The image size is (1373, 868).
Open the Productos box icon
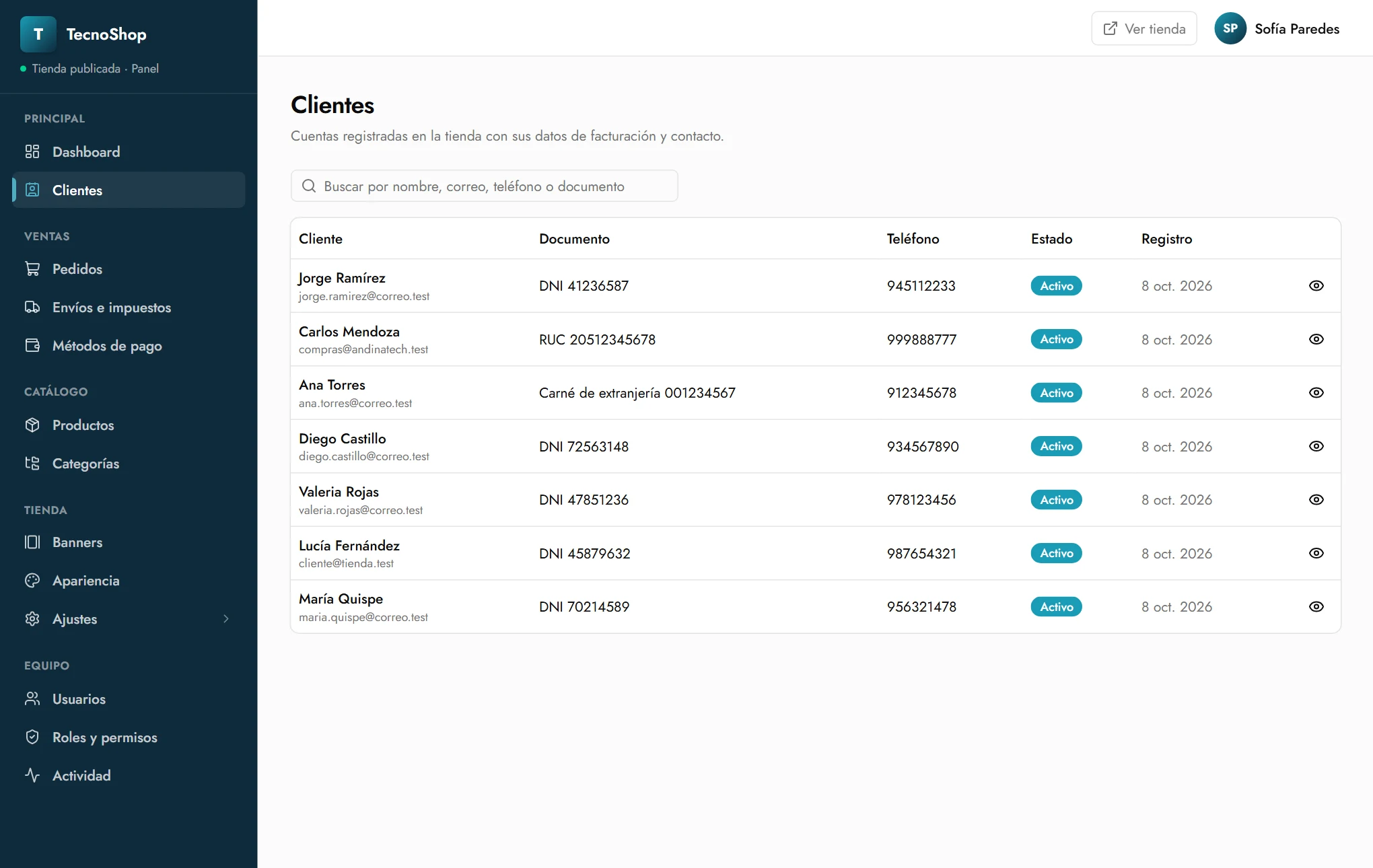click(32, 425)
